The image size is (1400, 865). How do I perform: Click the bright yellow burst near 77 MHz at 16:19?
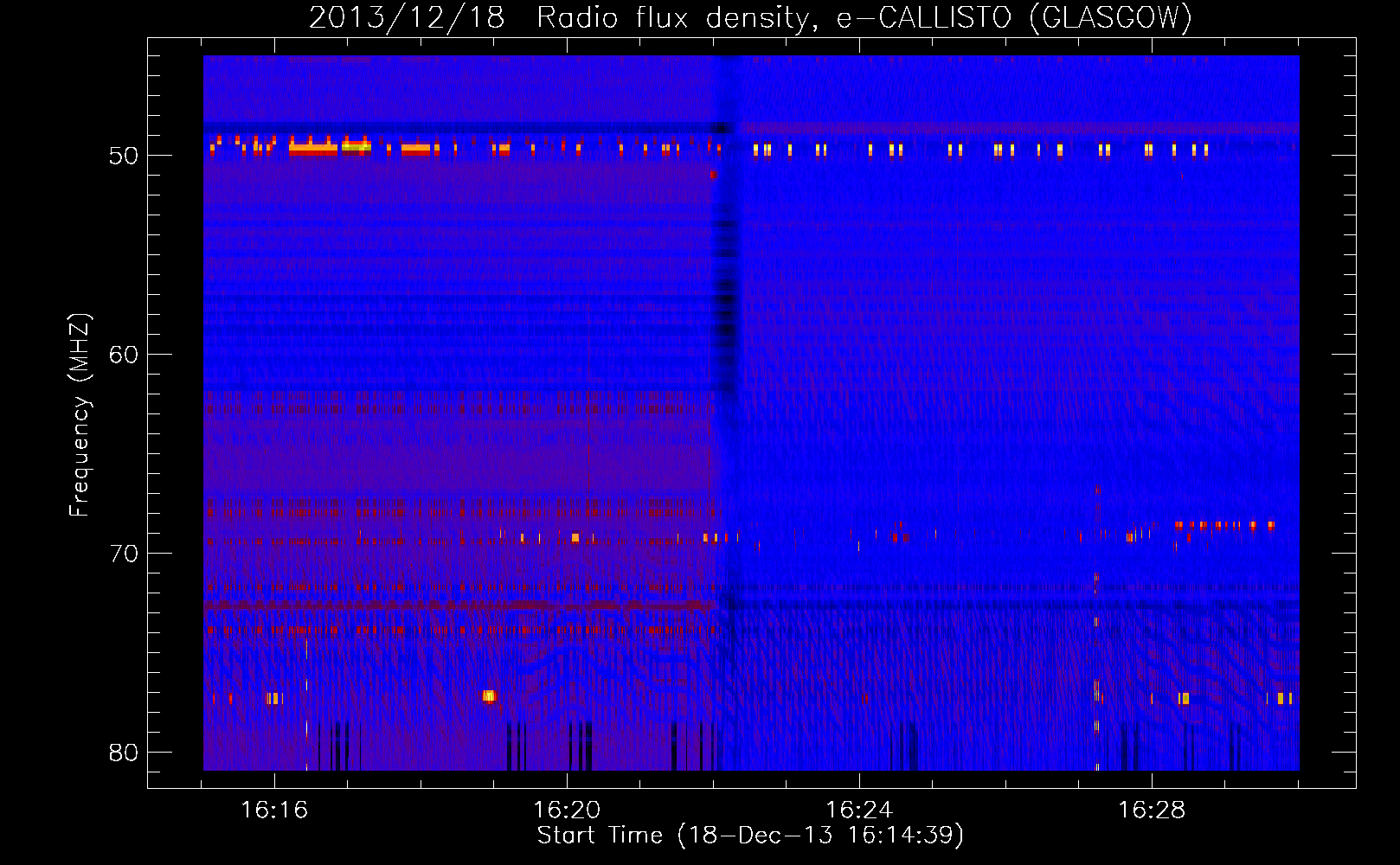(489, 695)
